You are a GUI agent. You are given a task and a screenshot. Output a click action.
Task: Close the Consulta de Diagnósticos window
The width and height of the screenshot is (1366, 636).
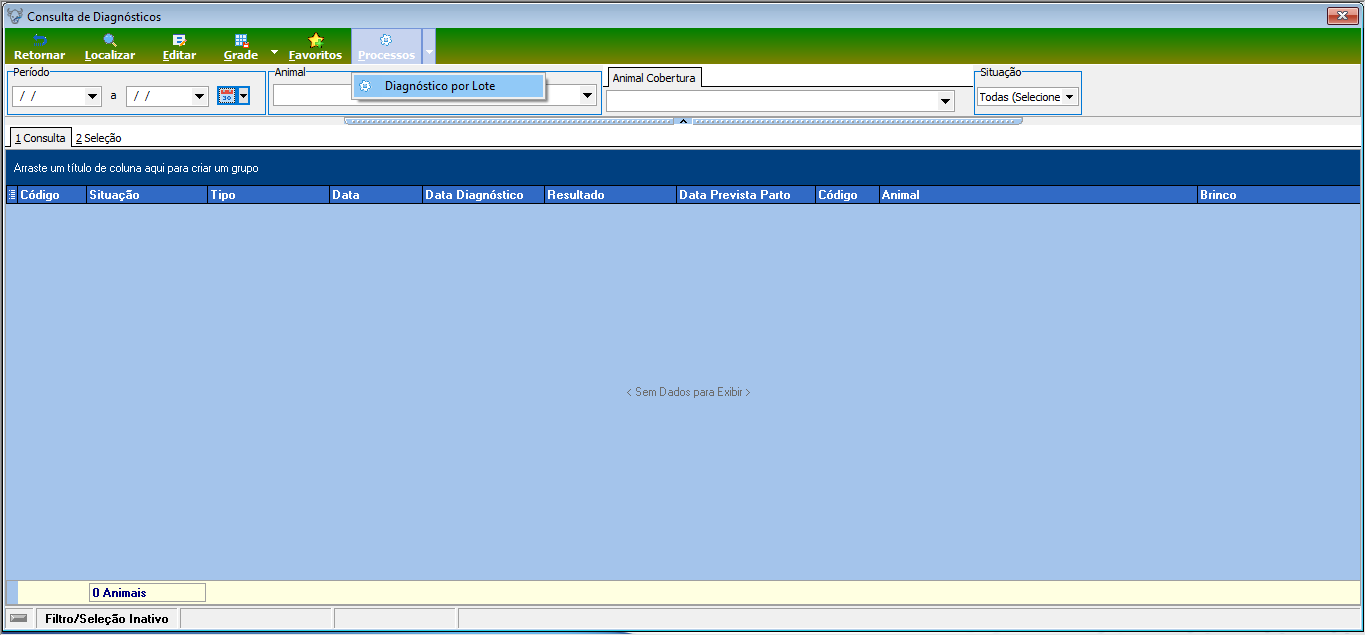pyautogui.click(x=1341, y=16)
